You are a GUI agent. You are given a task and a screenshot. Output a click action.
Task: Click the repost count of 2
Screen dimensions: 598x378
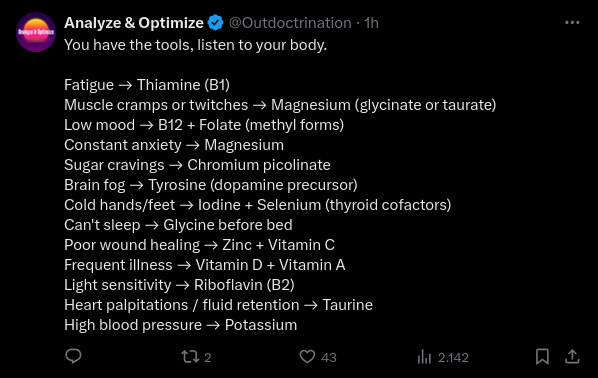pyautogui.click(x=207, y=357)
